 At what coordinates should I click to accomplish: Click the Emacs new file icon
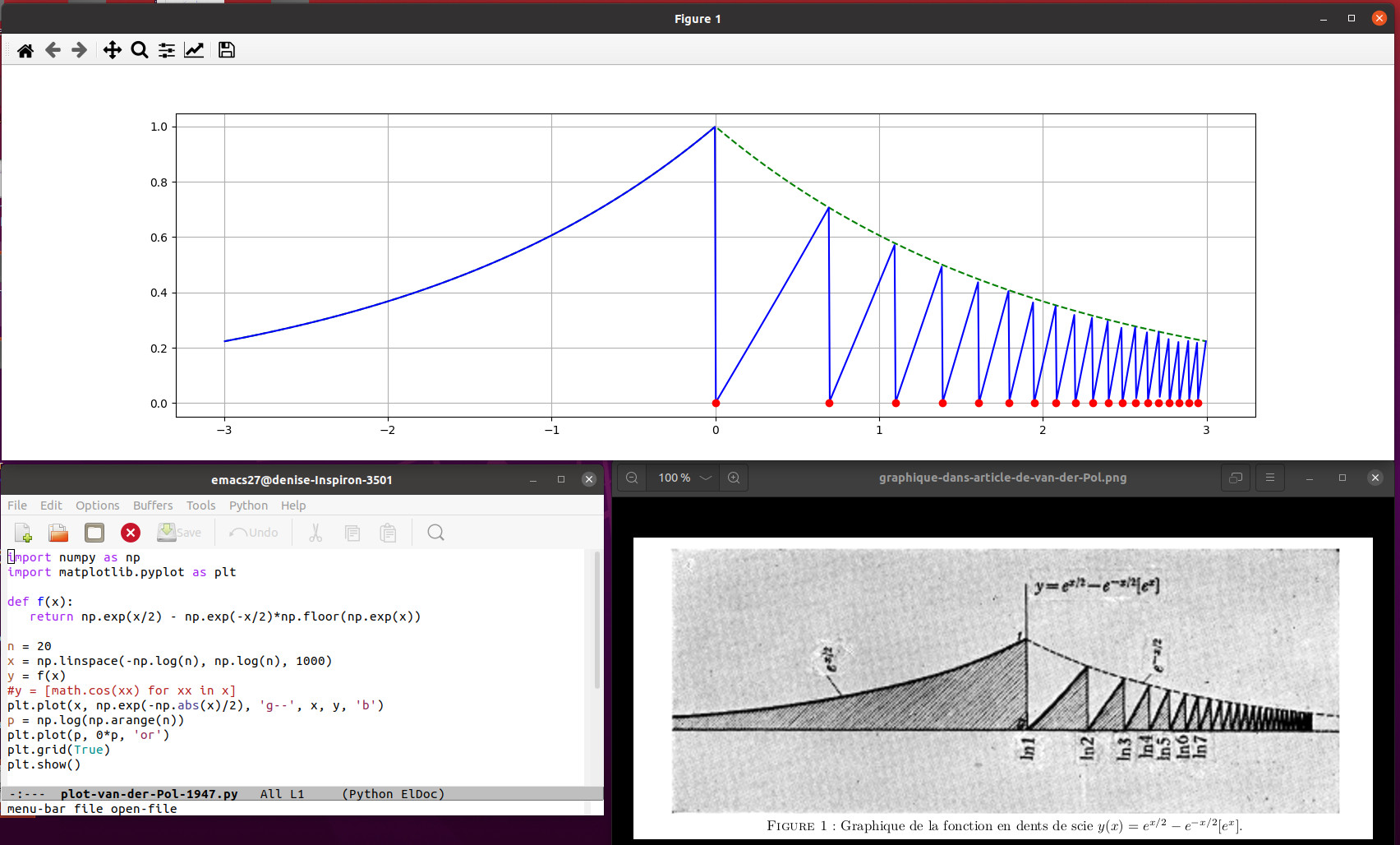(x=23, y=533)
